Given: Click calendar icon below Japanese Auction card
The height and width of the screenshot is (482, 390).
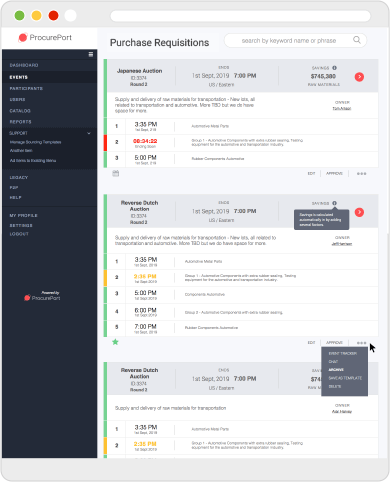Looking at the screenshot, I should coord(116,173).
